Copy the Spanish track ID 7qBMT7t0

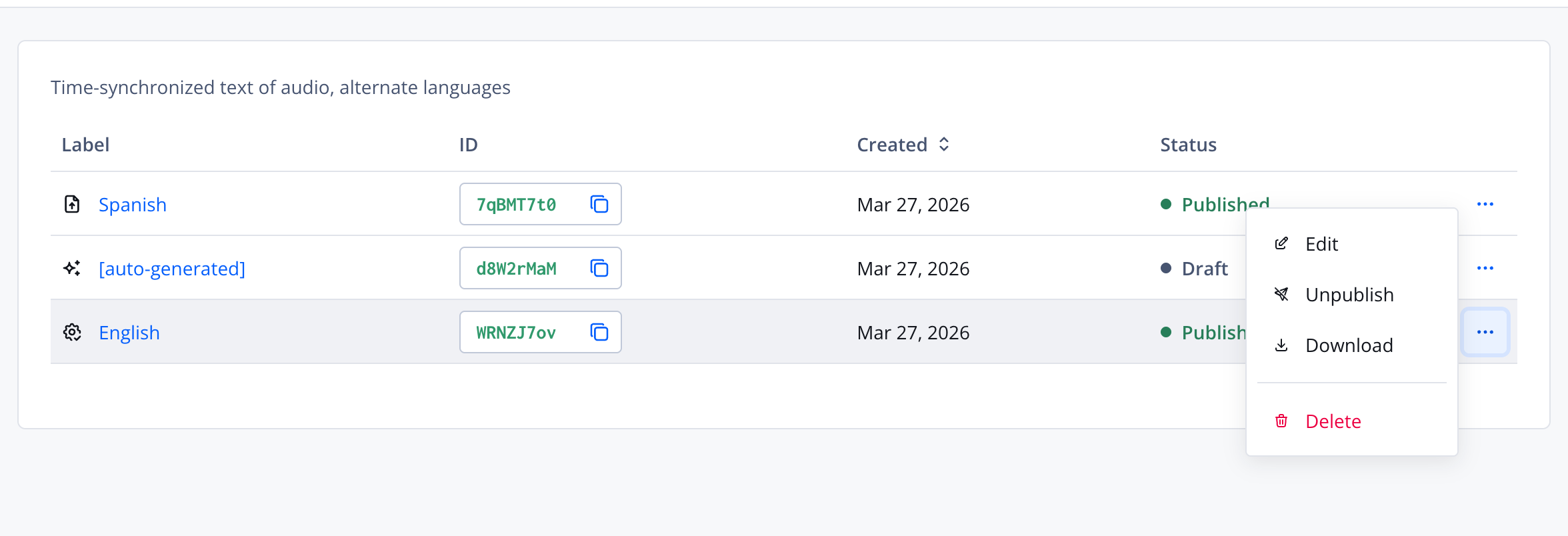click(x=599, y=204)
